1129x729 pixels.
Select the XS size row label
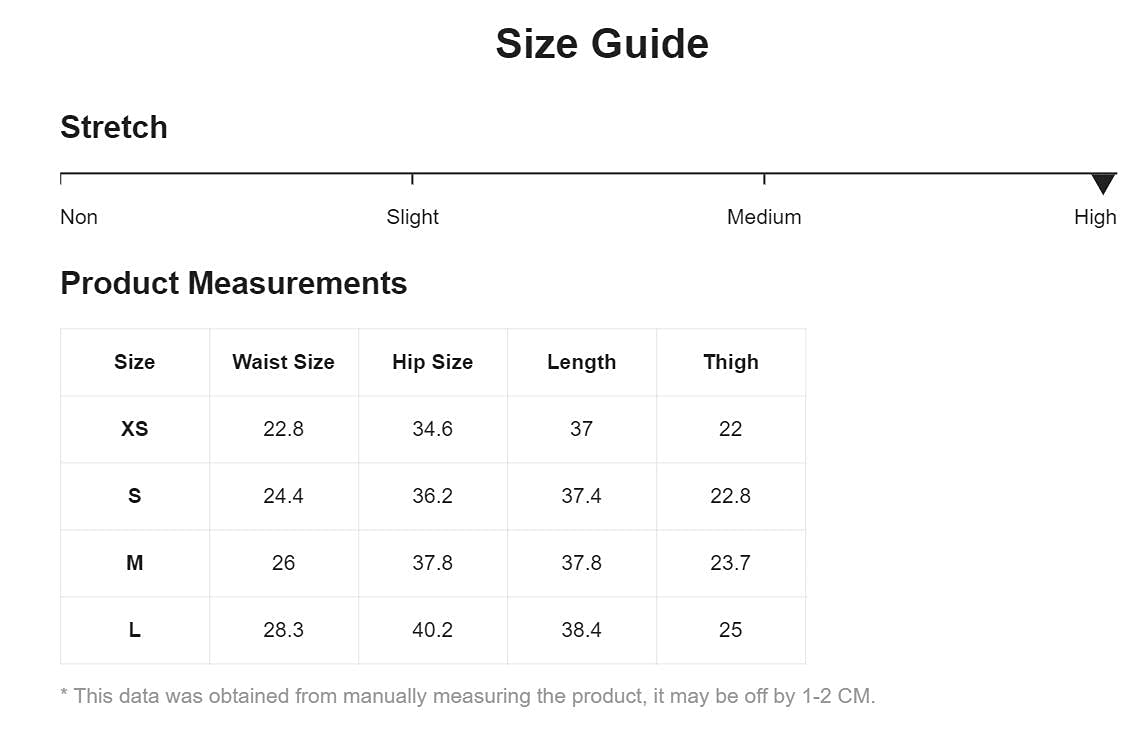point(134,429)
